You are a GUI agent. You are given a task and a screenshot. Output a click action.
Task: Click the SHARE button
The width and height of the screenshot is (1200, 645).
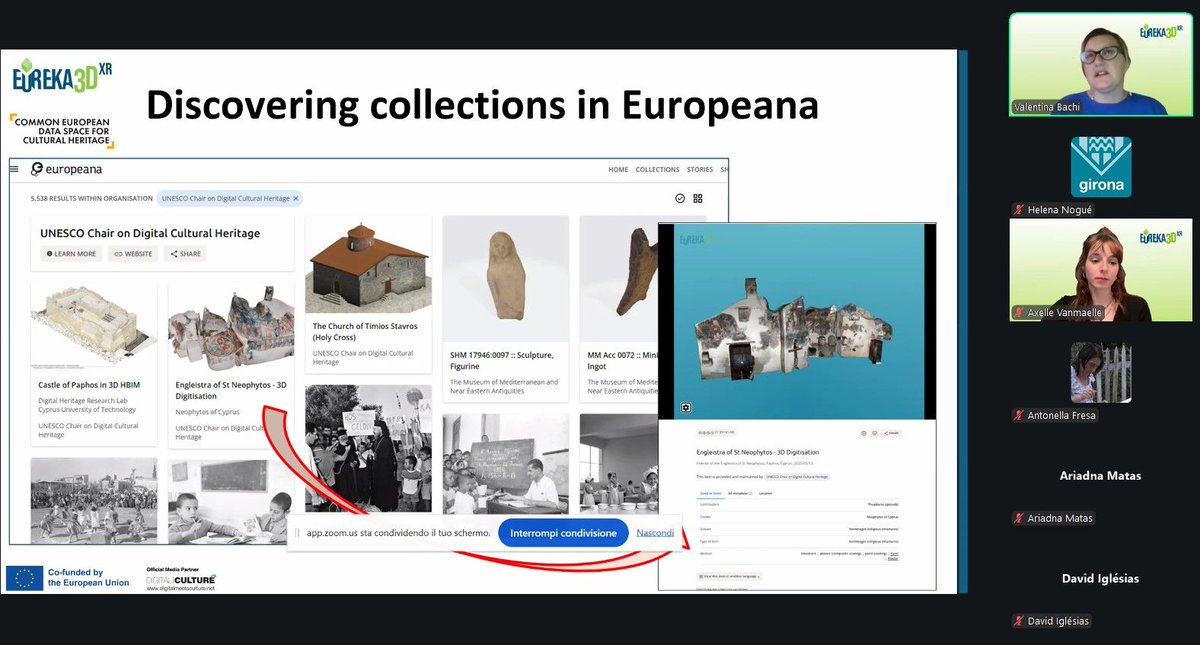click(x=185, y=254)
